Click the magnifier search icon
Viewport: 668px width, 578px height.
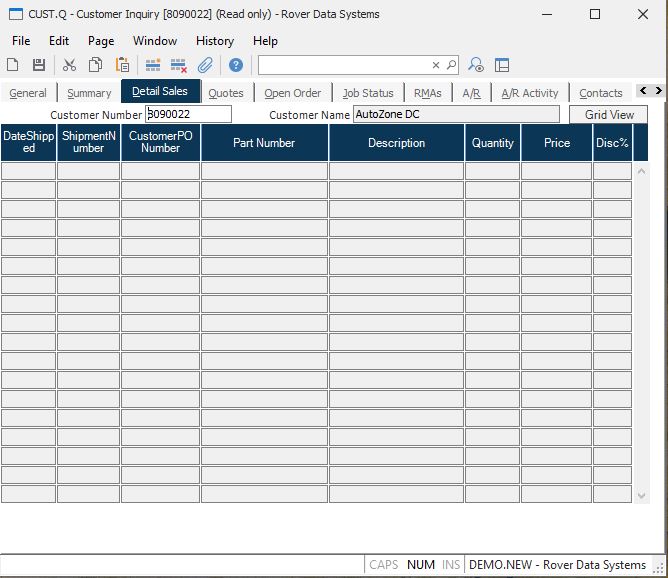point(451,65)
